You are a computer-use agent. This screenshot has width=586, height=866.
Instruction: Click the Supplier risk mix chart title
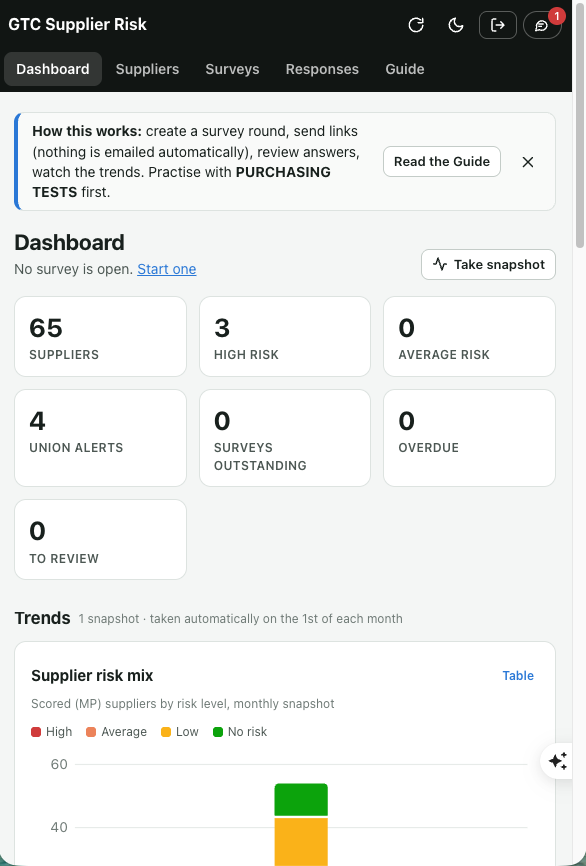click(92, 675)
